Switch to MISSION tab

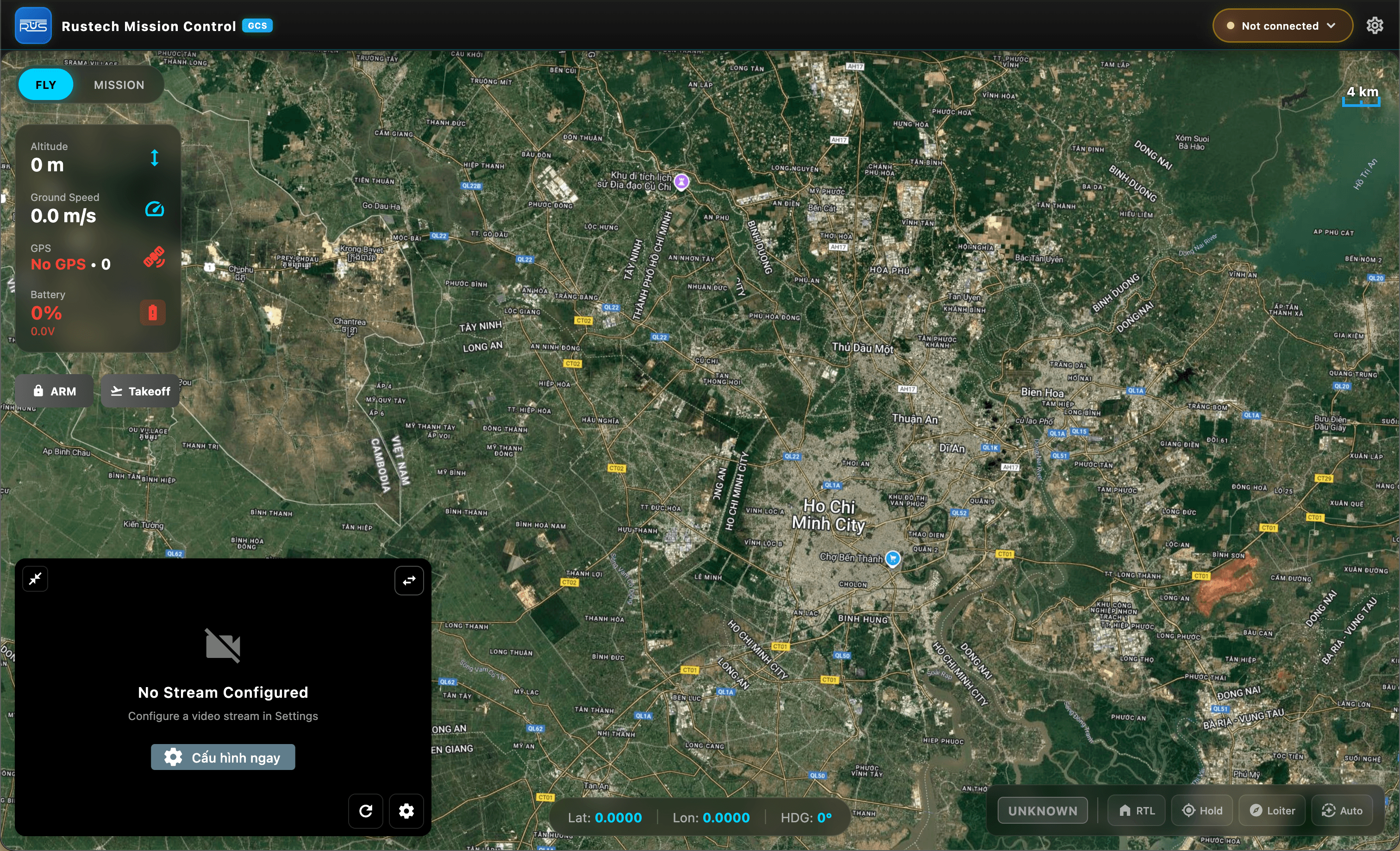point(119,85)
